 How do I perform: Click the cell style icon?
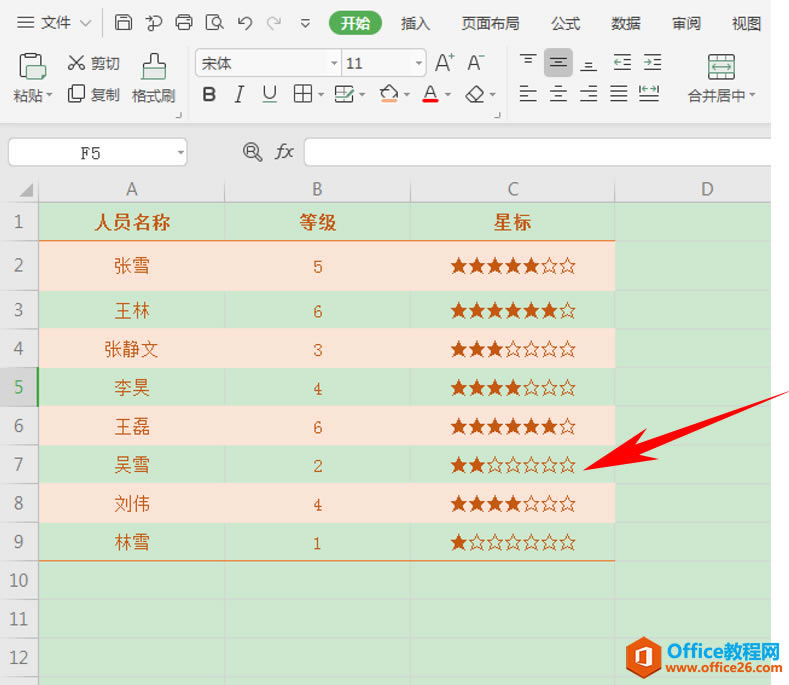click(344, 94)
